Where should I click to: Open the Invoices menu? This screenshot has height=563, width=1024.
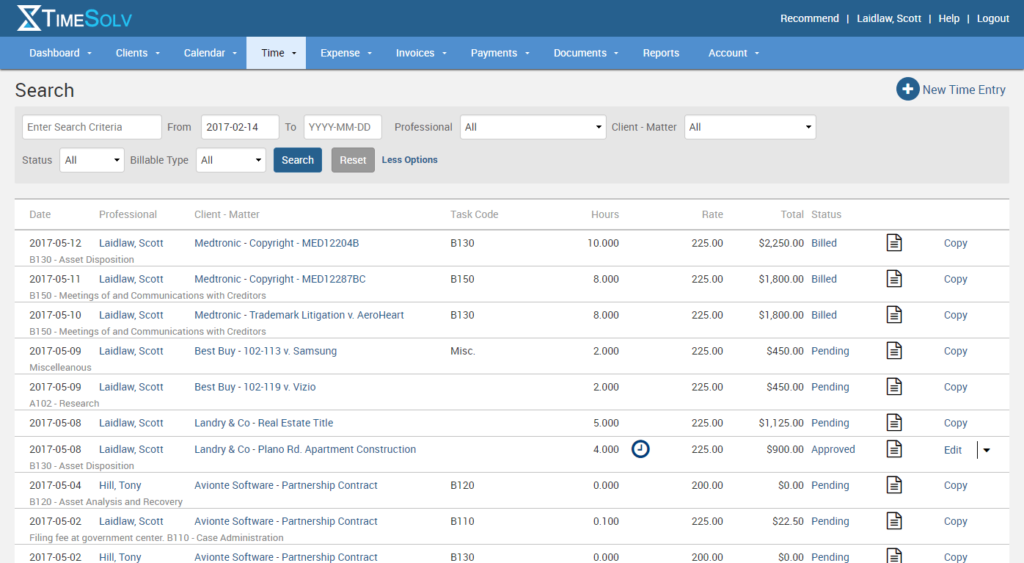[x=421, y=53]
